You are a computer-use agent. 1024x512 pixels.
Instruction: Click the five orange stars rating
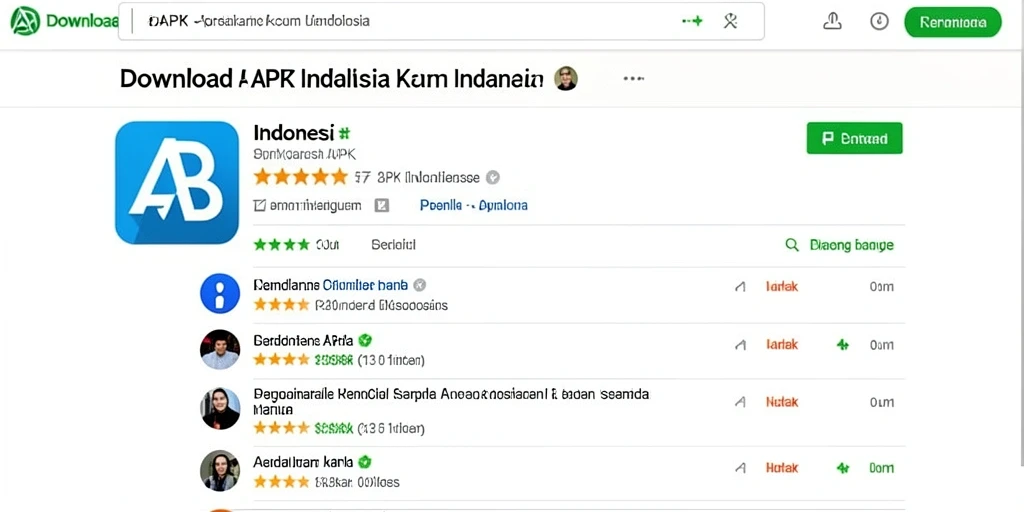pyautogui.click(x=300, y=176)
